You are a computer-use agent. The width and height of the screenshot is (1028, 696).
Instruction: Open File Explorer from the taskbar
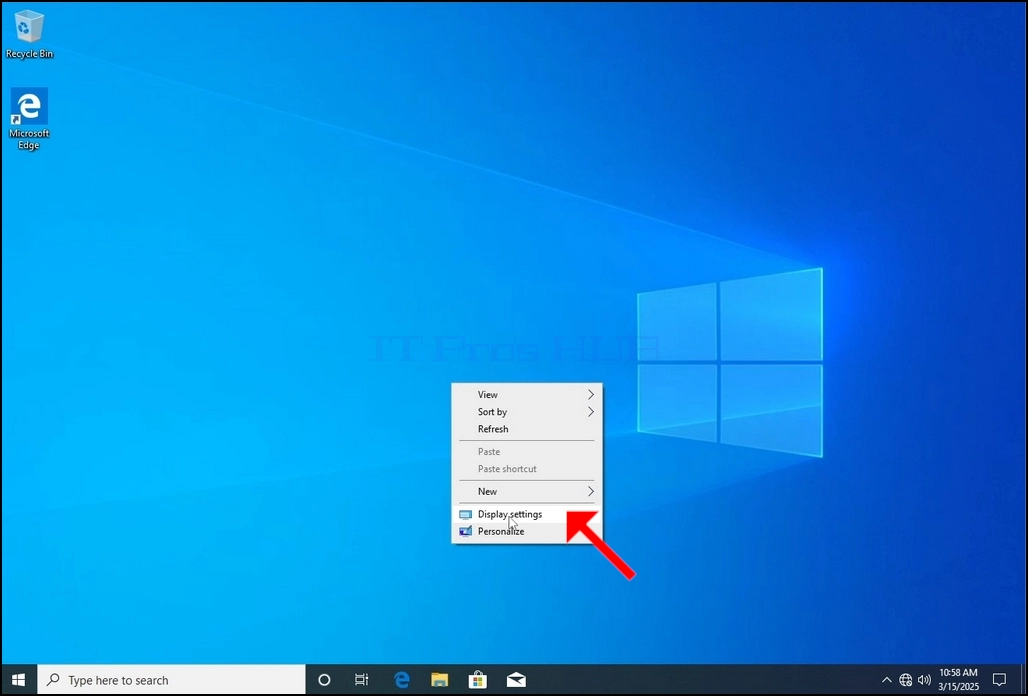439,680
